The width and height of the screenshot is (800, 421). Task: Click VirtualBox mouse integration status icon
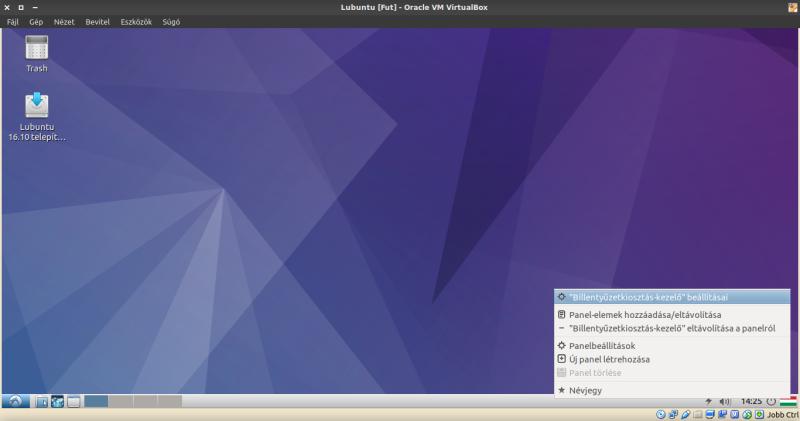[747, 414]
